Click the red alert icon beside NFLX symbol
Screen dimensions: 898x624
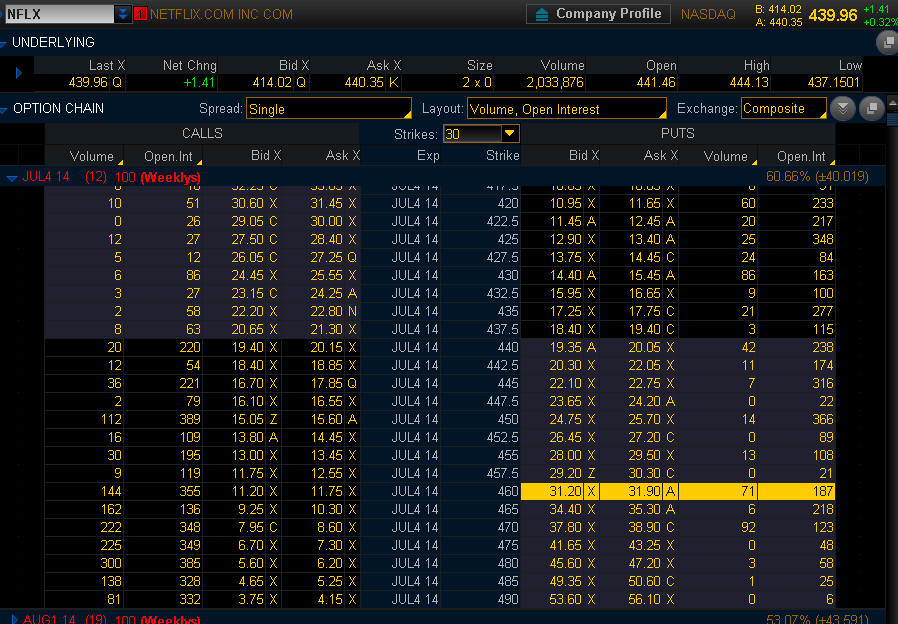coord(140,14)
